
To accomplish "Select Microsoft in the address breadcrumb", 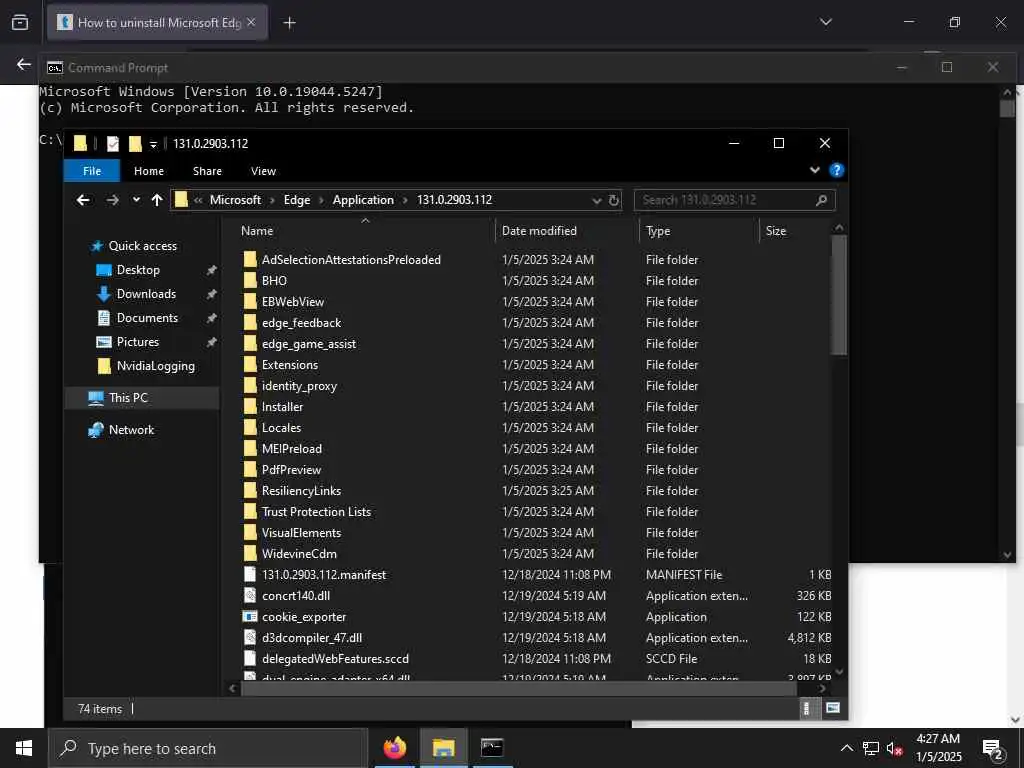I will point(235,200).
